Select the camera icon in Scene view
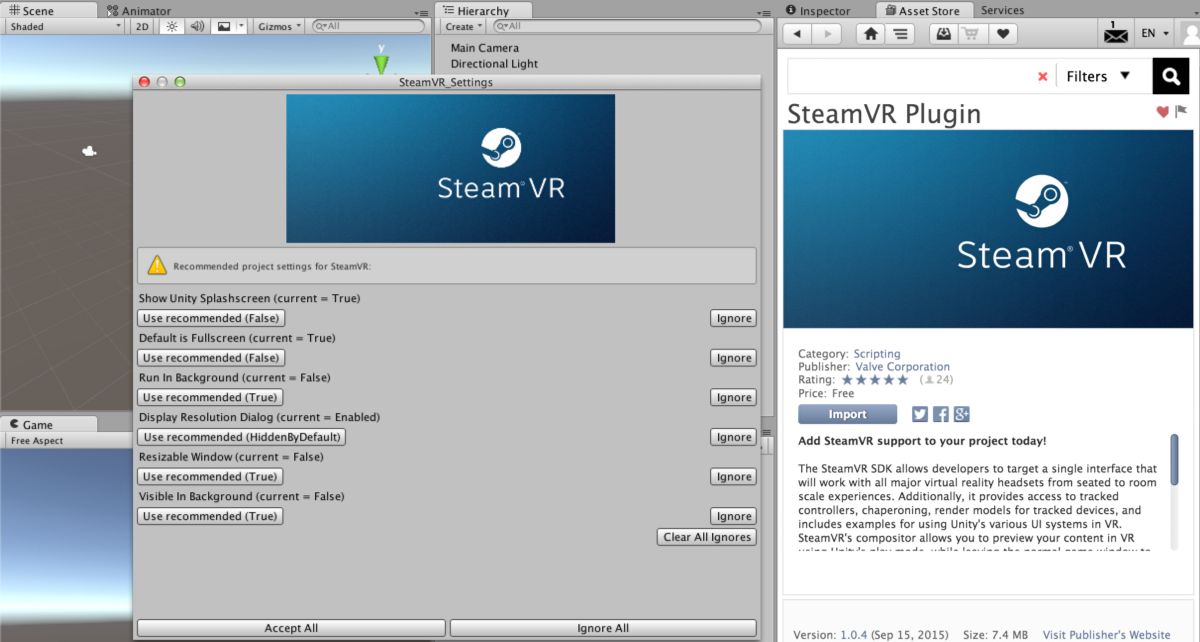1200x642 pixels. coord(90,151)
